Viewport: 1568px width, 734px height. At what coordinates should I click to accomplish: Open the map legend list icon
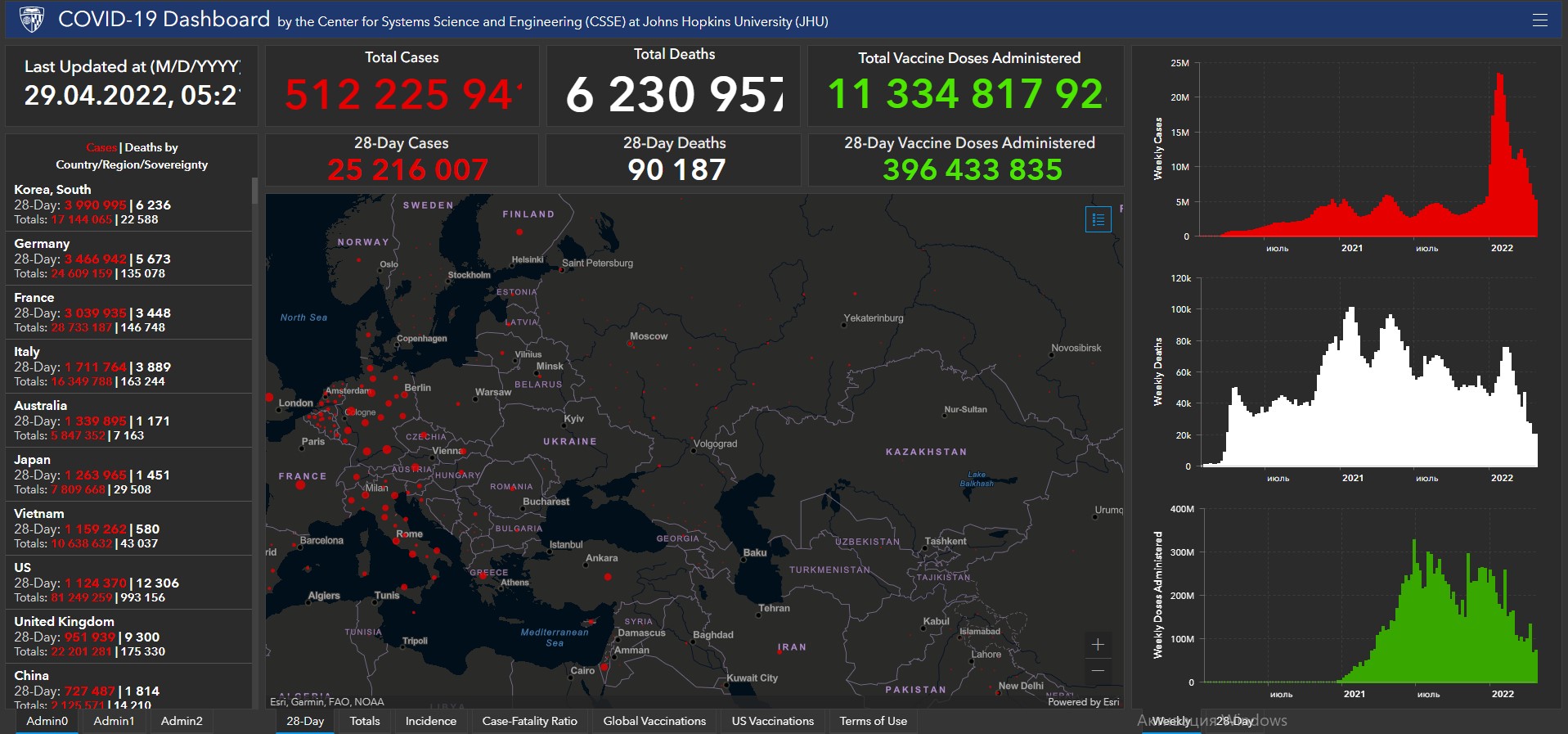tap(1098, 219)
